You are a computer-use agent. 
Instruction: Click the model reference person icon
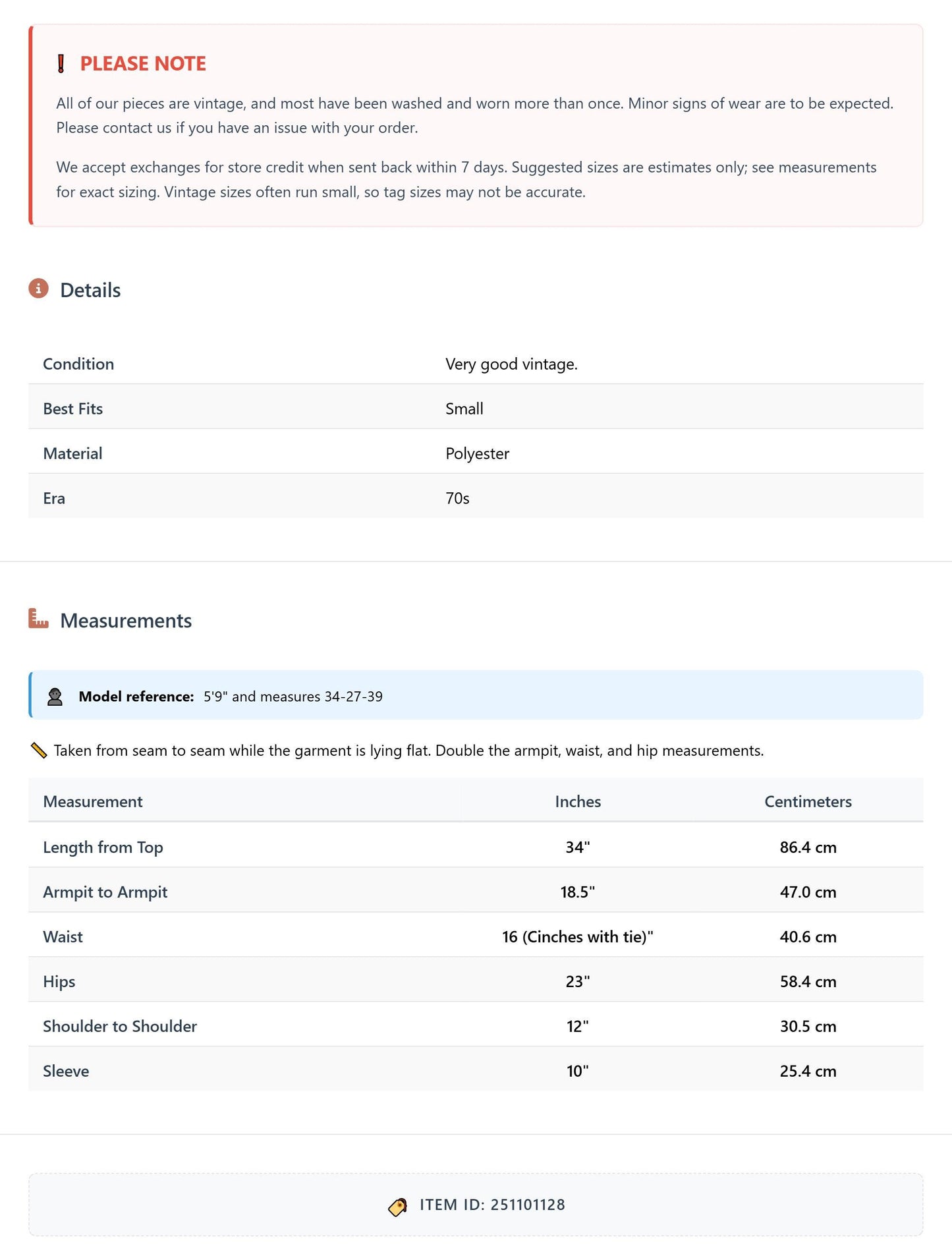[55, 697]
